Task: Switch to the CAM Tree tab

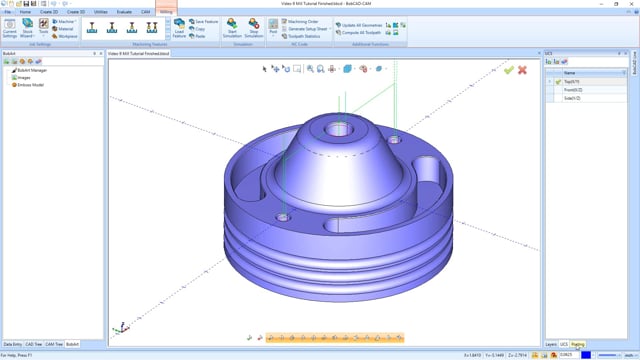Action: [54, 344]
